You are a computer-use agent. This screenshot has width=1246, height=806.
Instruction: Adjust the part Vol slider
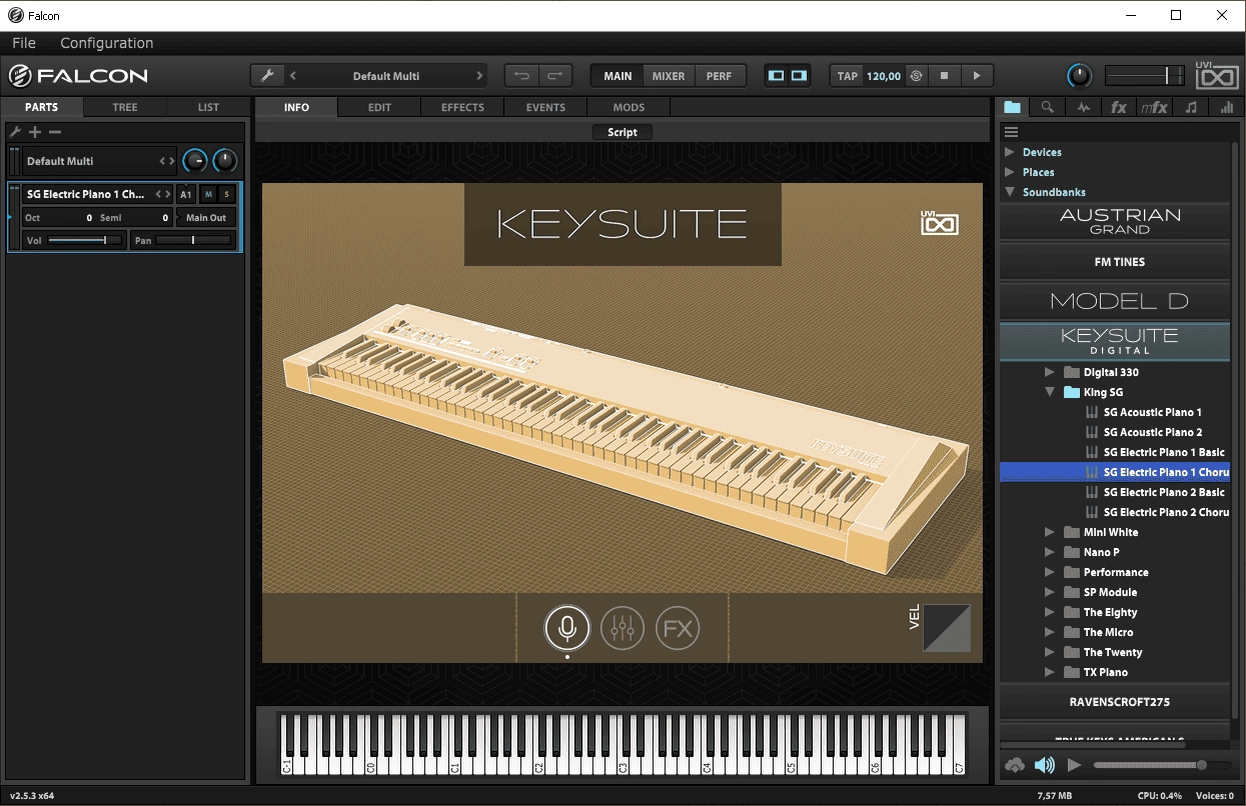[x=85, y=240]
